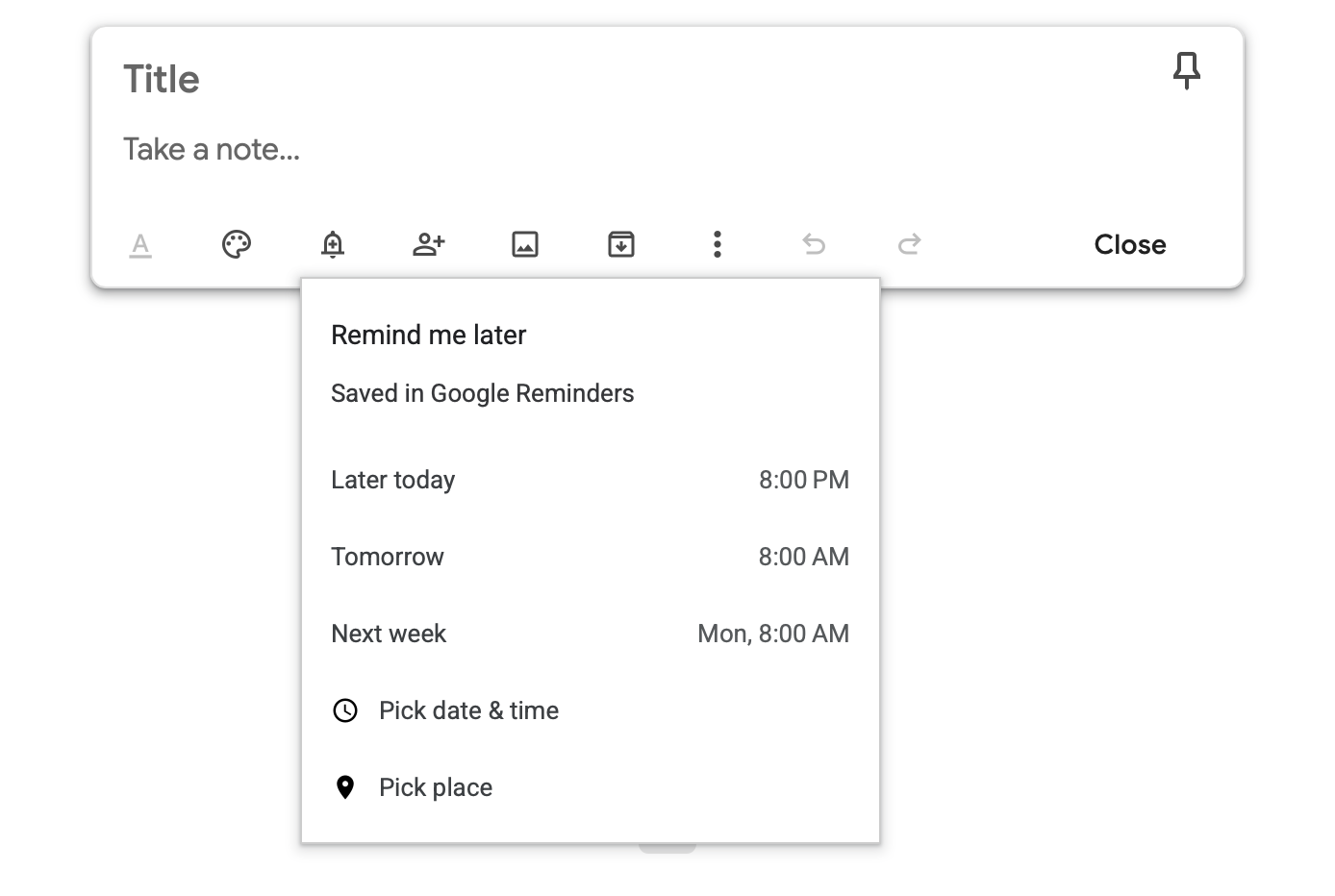
Task: Click the Undo arrow icon
Action: coord(814,244)
